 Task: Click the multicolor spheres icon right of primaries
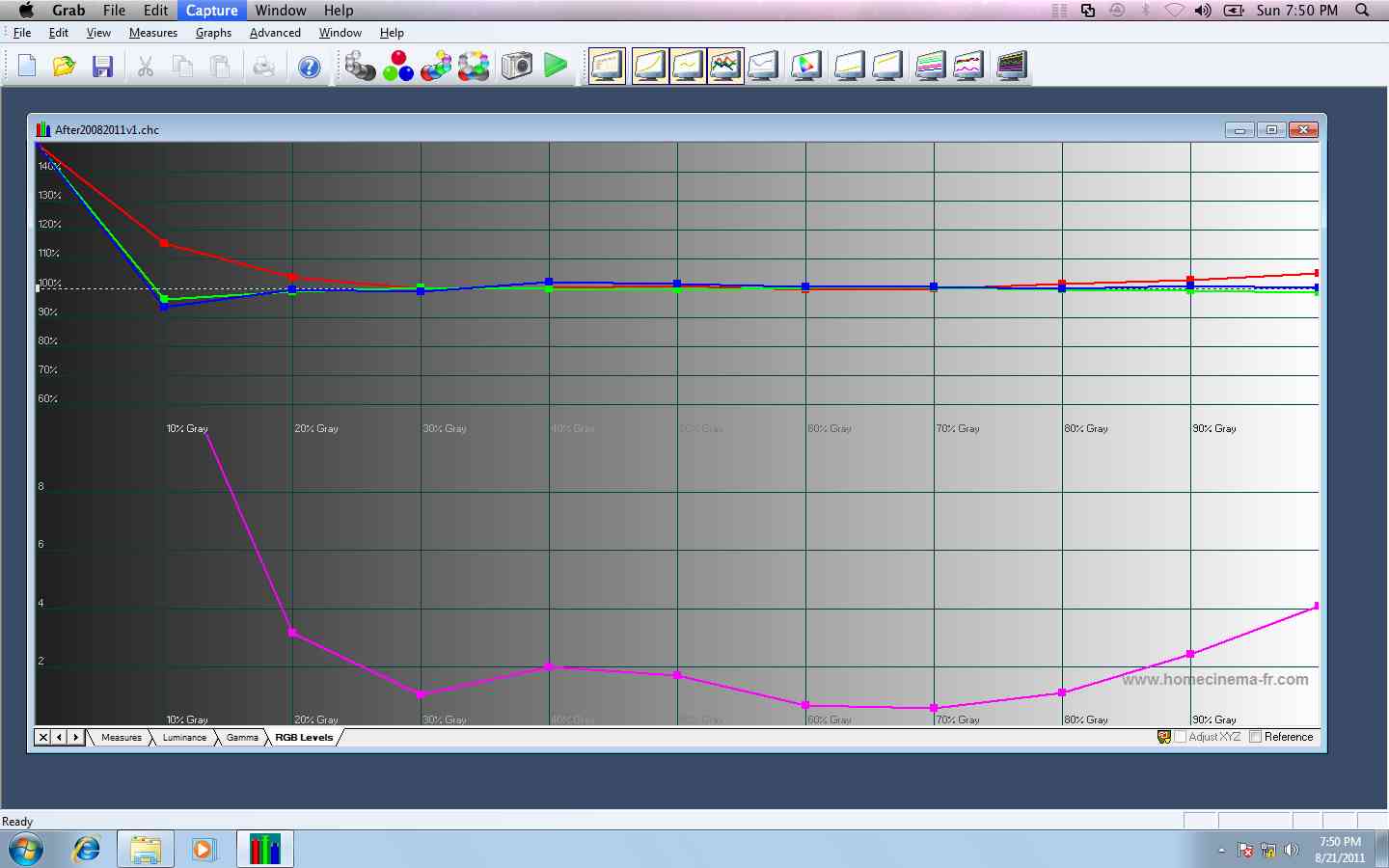pos(436,66)
